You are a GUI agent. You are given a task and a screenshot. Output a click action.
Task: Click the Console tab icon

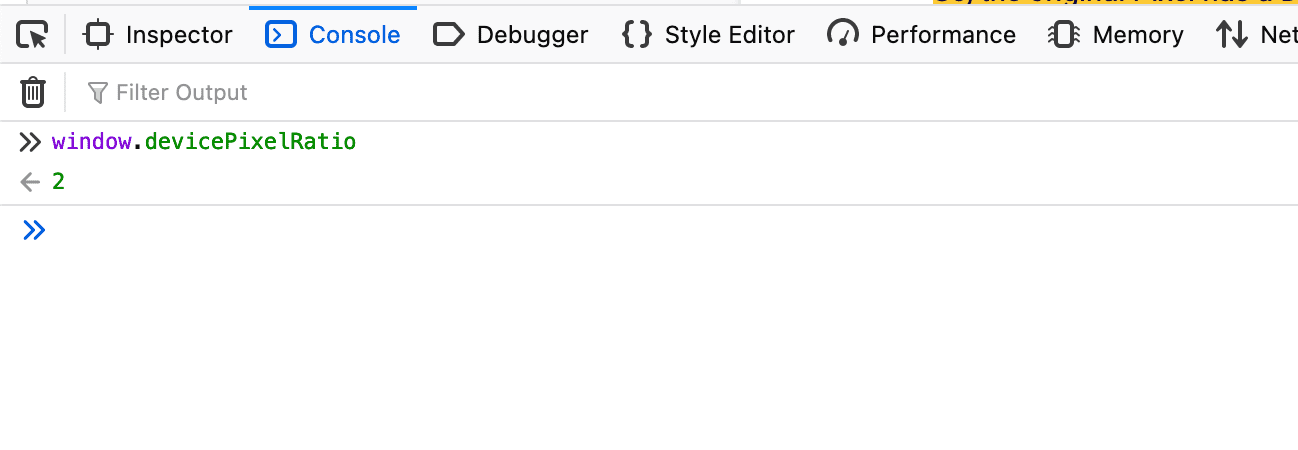pyautogui.click(x=281, y=36)
